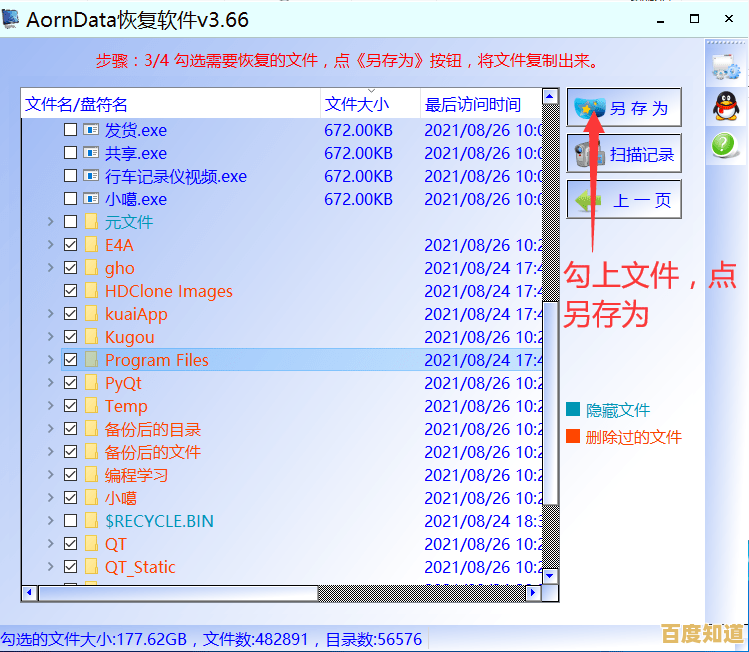Open the green help question mark icon

[725, 145]
